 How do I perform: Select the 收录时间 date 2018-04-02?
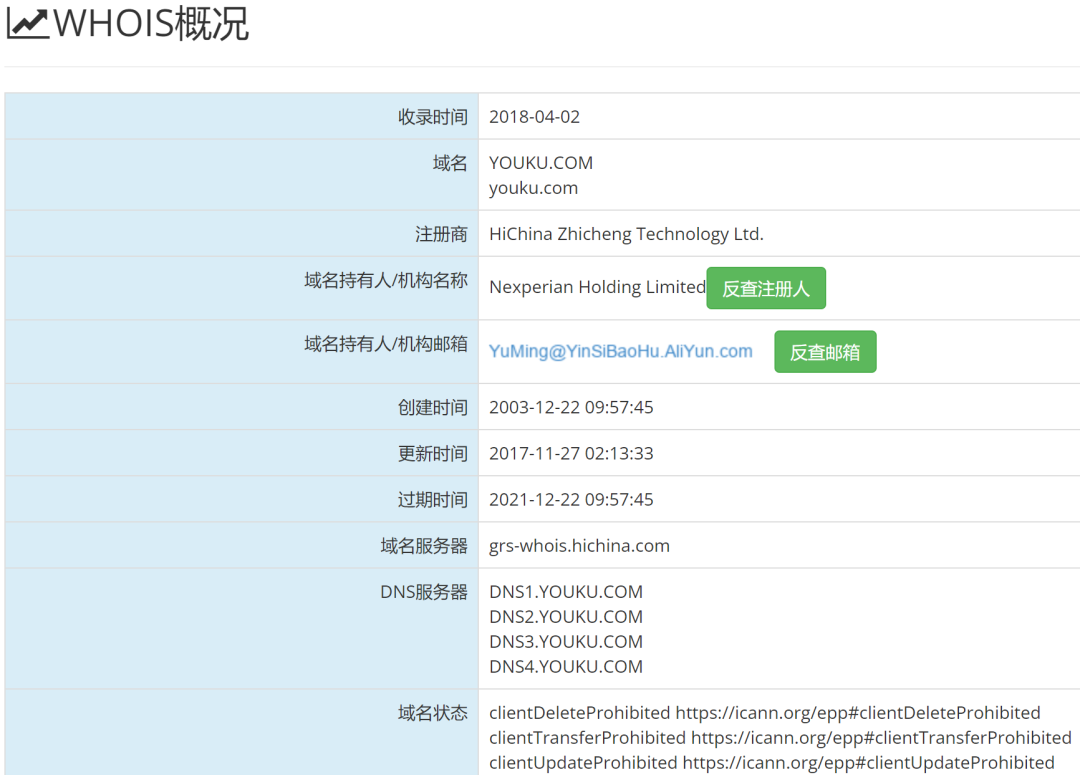coord(534,117)
